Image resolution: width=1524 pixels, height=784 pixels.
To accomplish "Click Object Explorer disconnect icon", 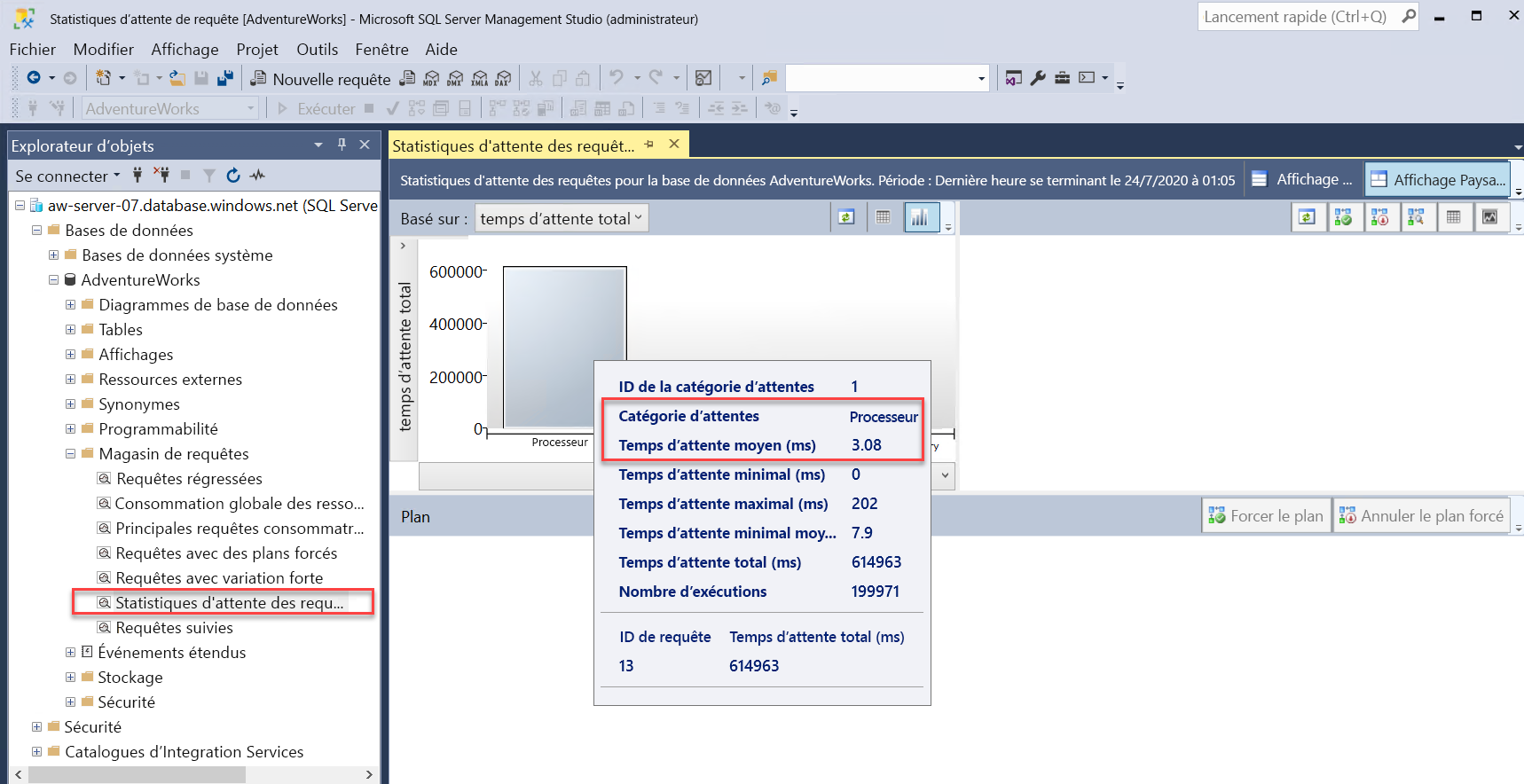I will (161, 175).
